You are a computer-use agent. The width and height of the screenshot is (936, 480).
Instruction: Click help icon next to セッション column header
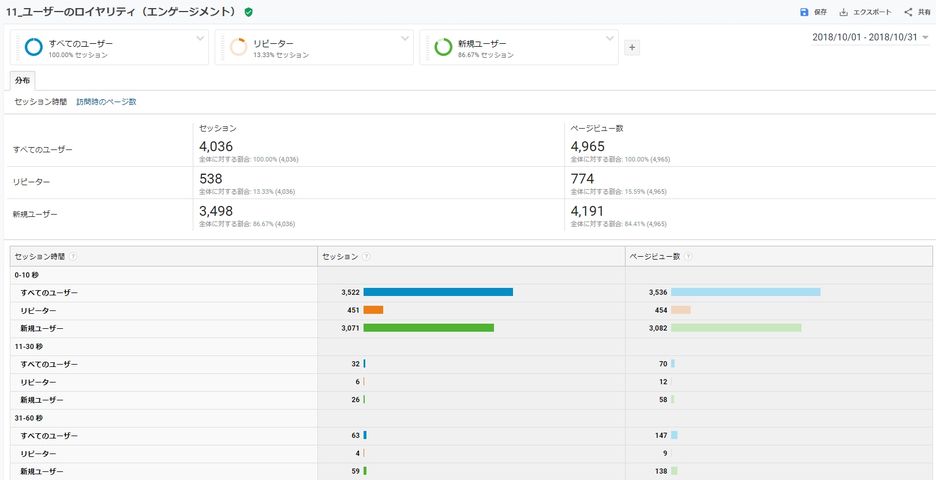366,256
